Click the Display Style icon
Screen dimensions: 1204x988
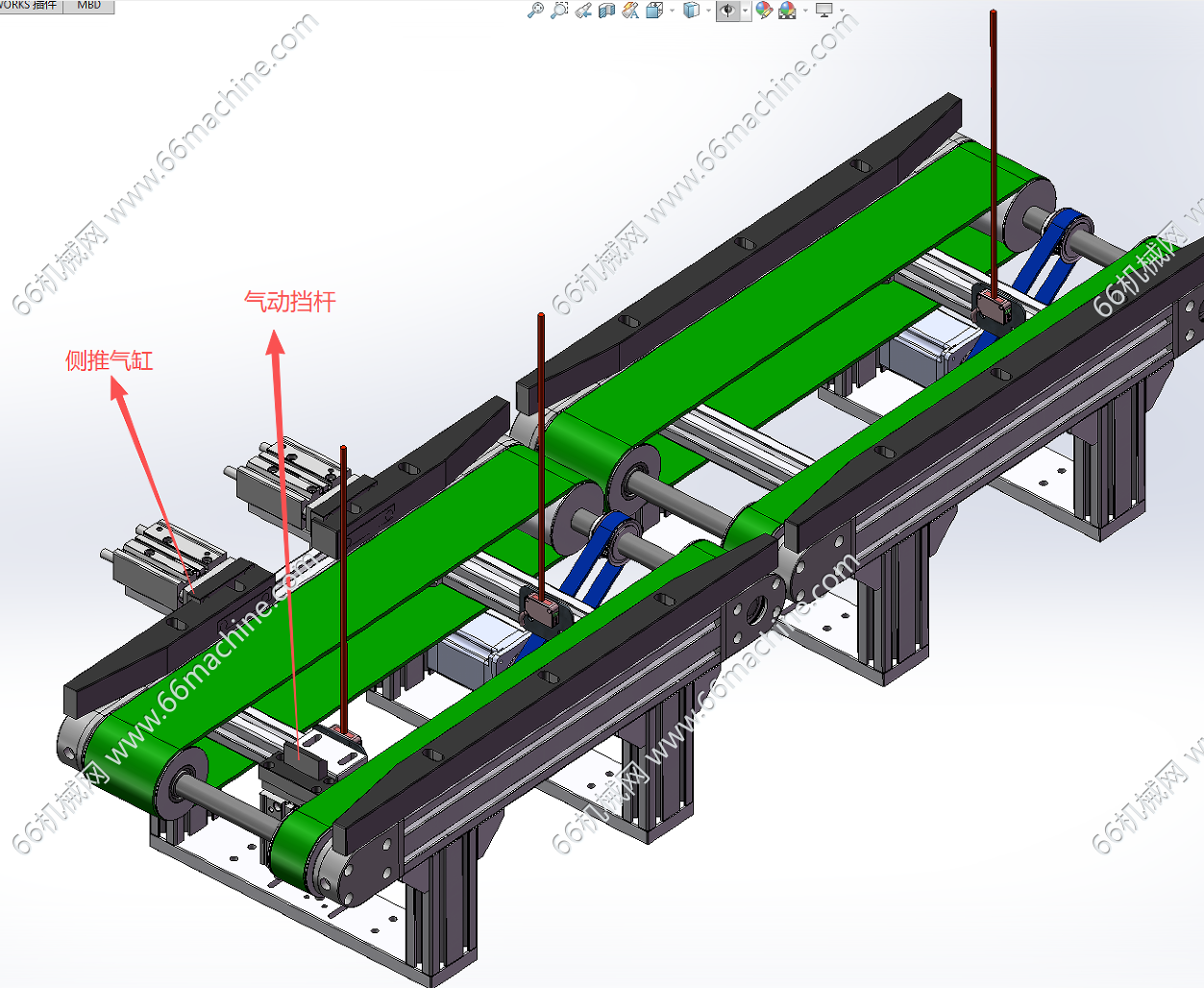(691, 11)
